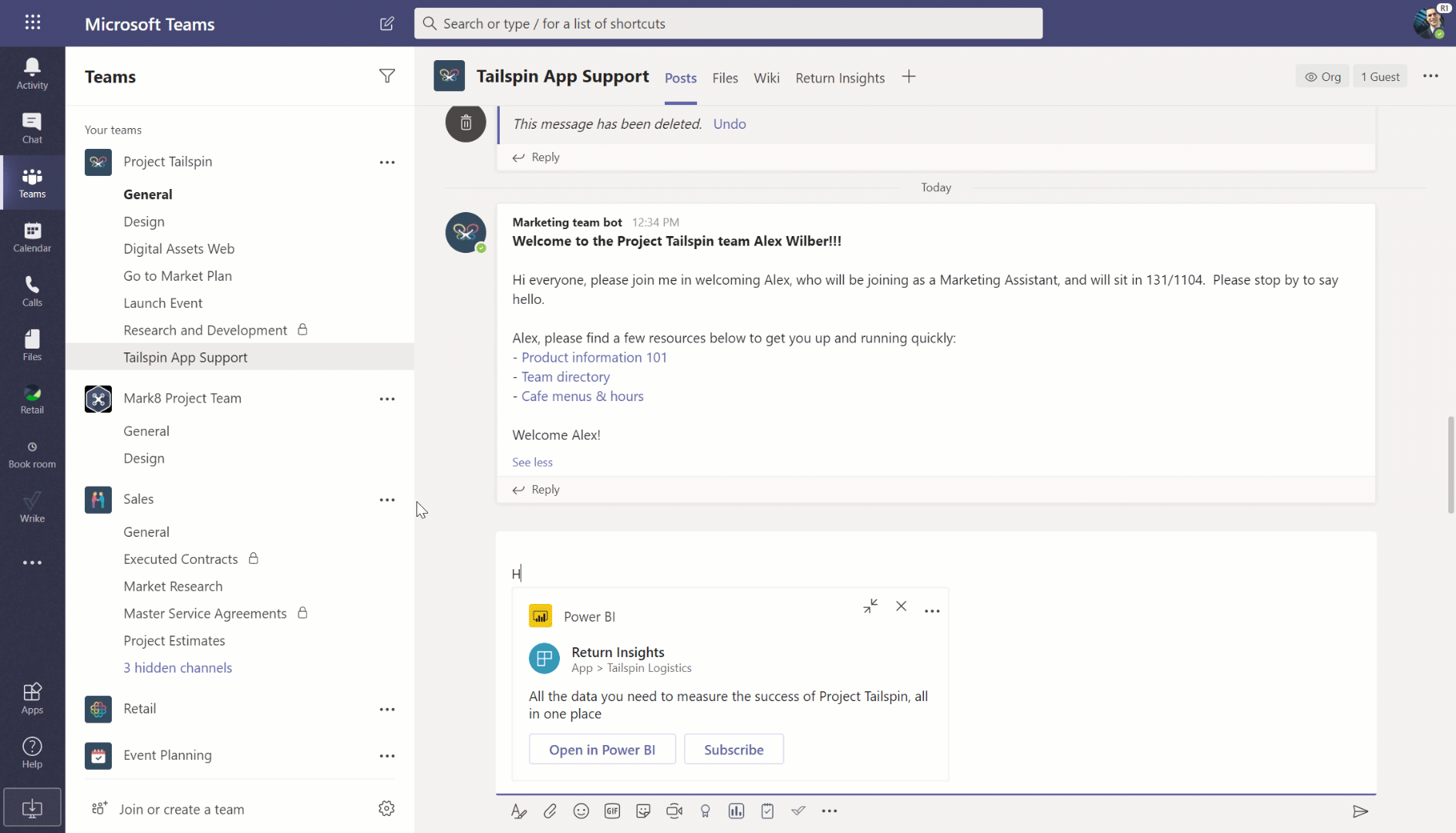Open the Team directory link
The image size is (1456, 833).
565,376
